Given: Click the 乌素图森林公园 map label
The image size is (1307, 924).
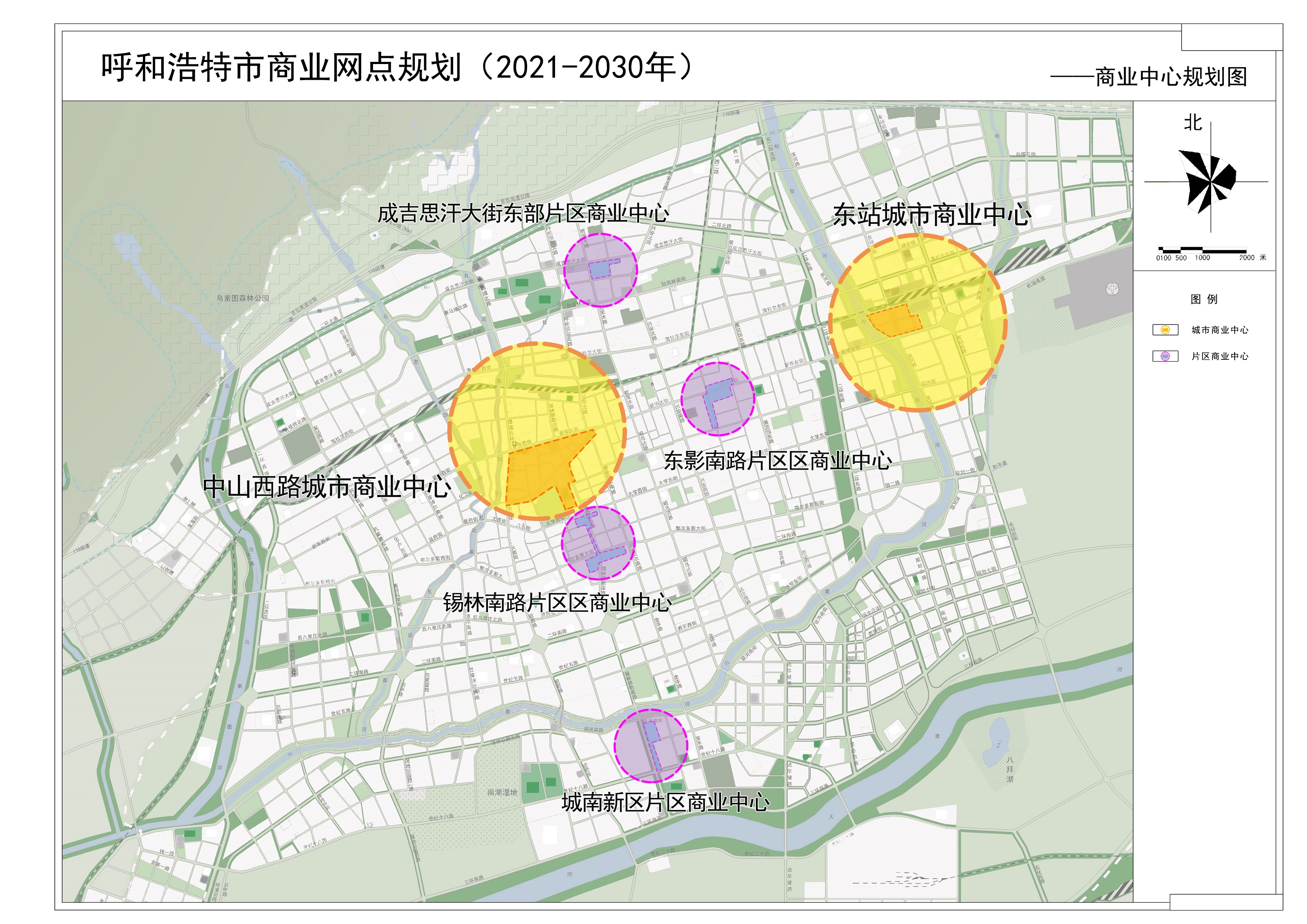Looking at the screenshot, I should pyautogui.click(x=243, y=298).
